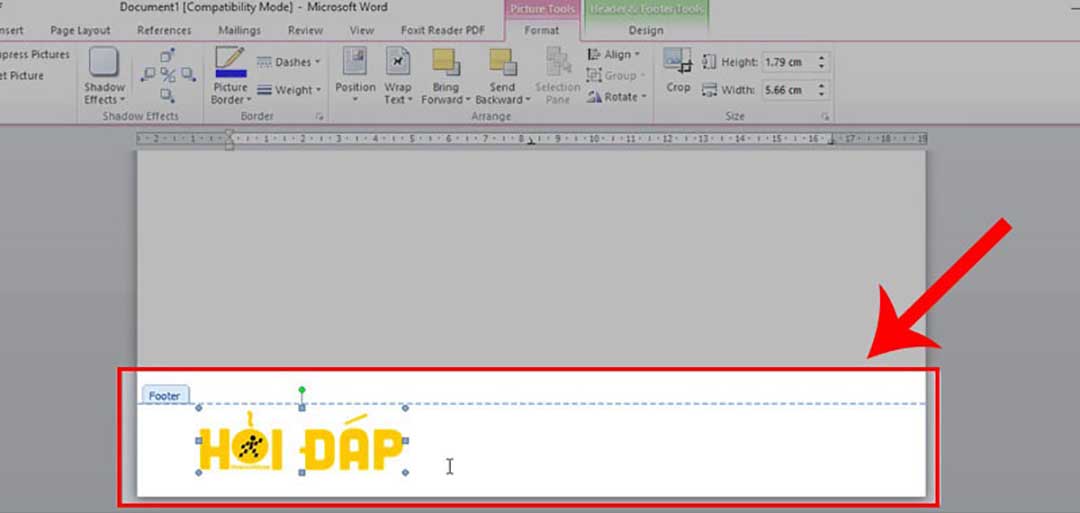This screenshot has height=513, width=1080.
Task: Open the Foxit Reader PDF tab
Action: (443, 30)
